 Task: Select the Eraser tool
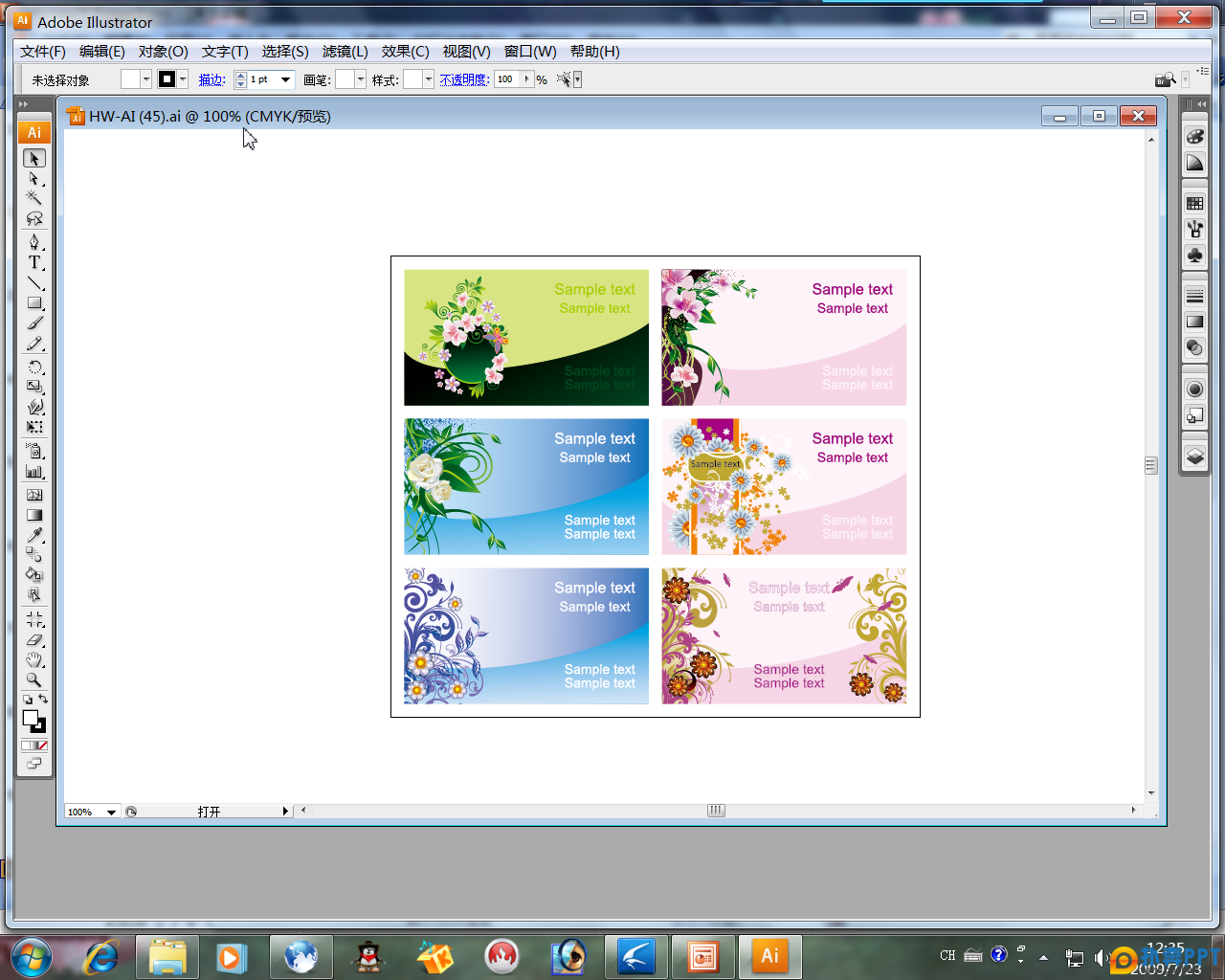pyautogui.click(x=34, y=639)
